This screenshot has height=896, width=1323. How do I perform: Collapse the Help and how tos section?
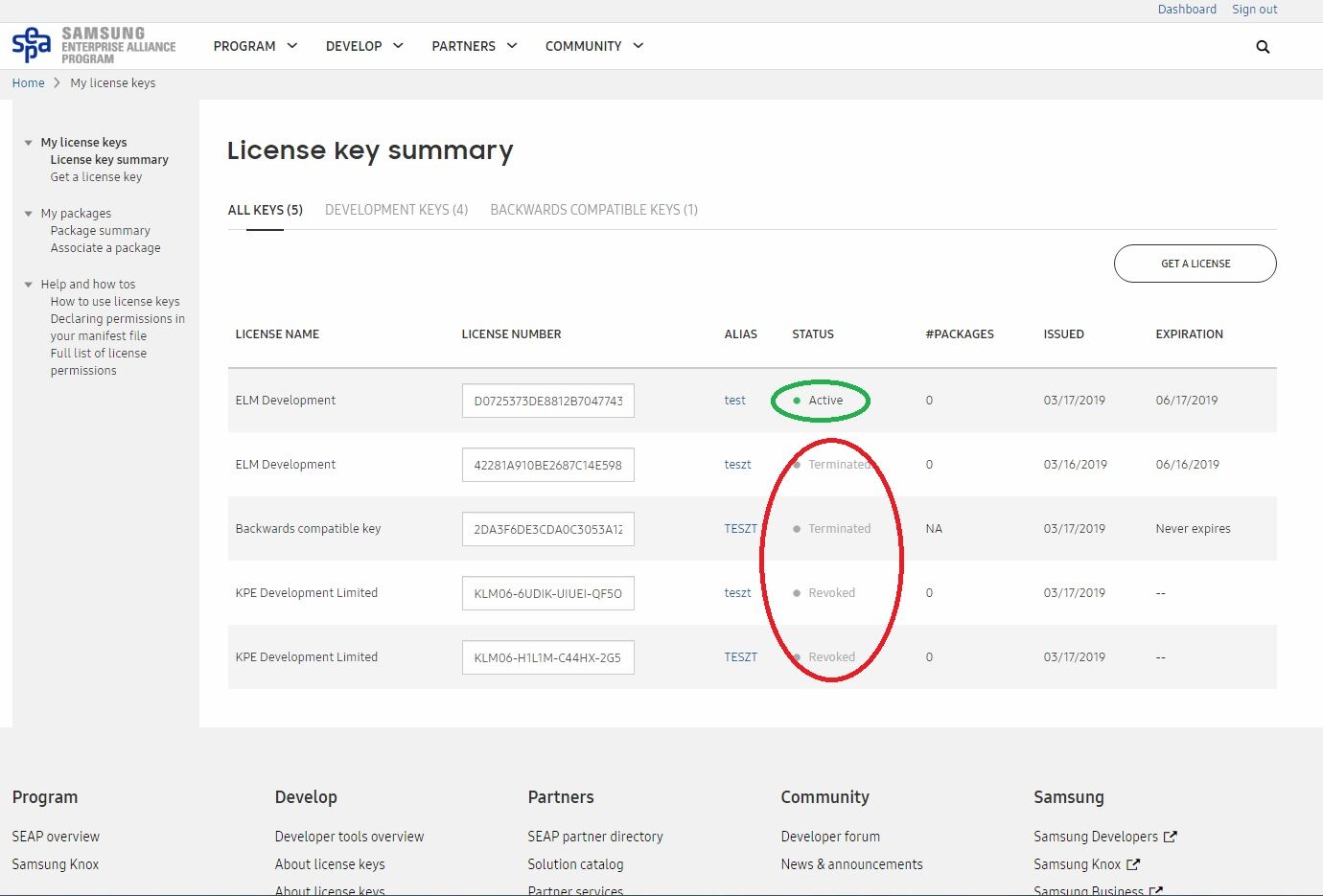29,285
